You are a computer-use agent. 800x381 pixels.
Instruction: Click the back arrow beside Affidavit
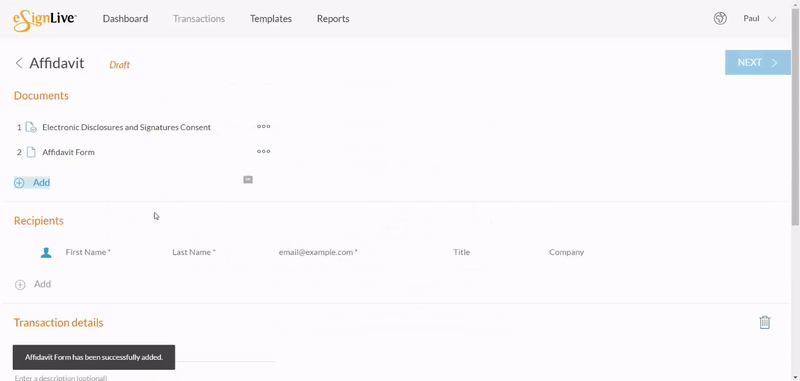19,63
